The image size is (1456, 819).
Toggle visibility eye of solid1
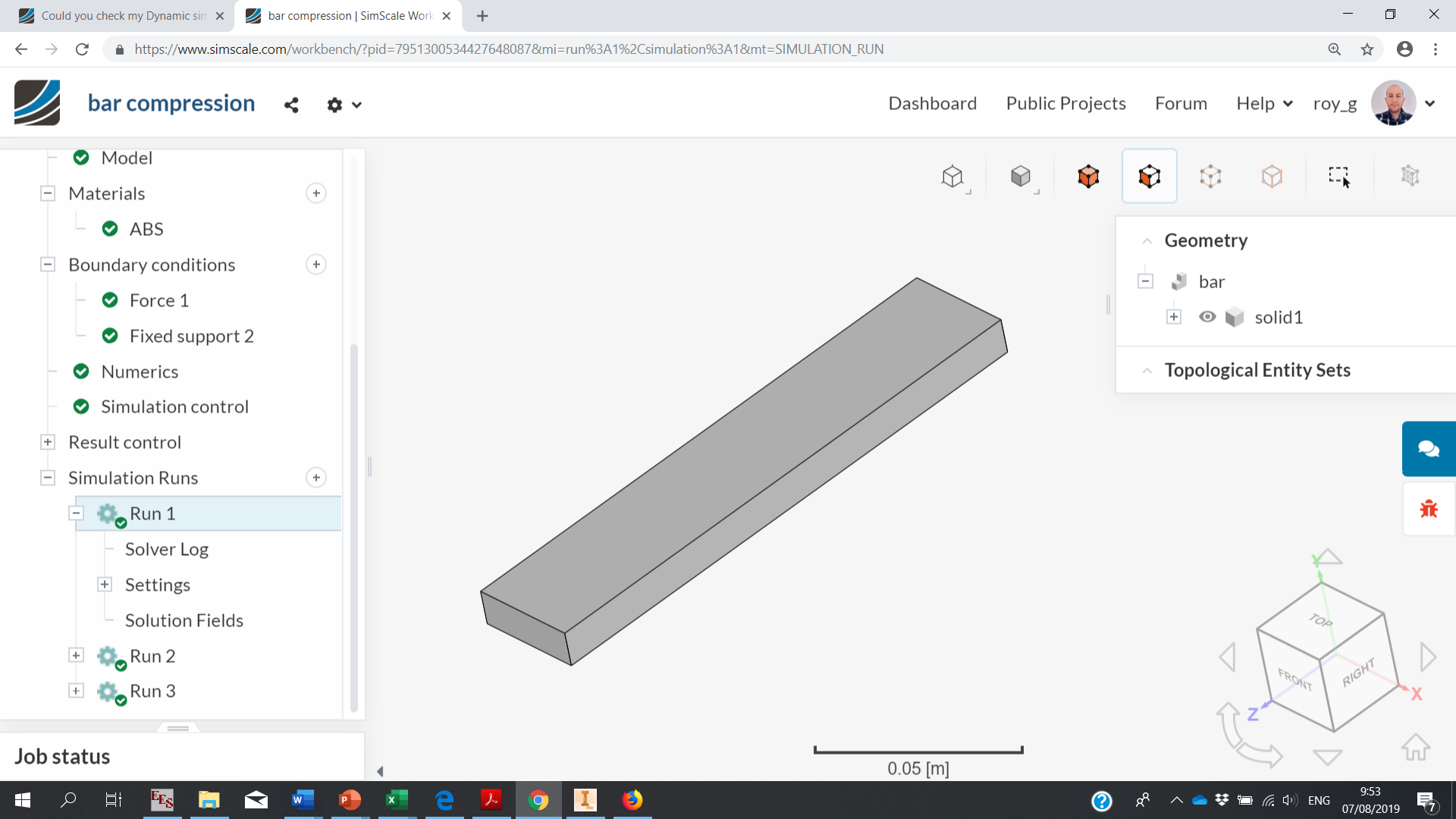[x=1207, y=317]
